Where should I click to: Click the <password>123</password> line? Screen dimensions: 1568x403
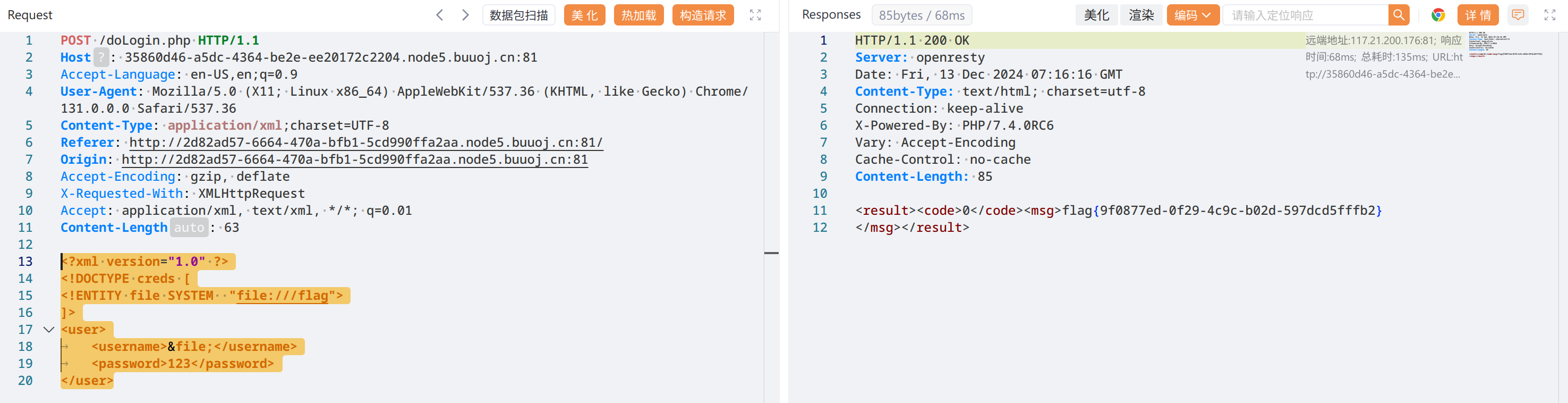pos(183,363)
